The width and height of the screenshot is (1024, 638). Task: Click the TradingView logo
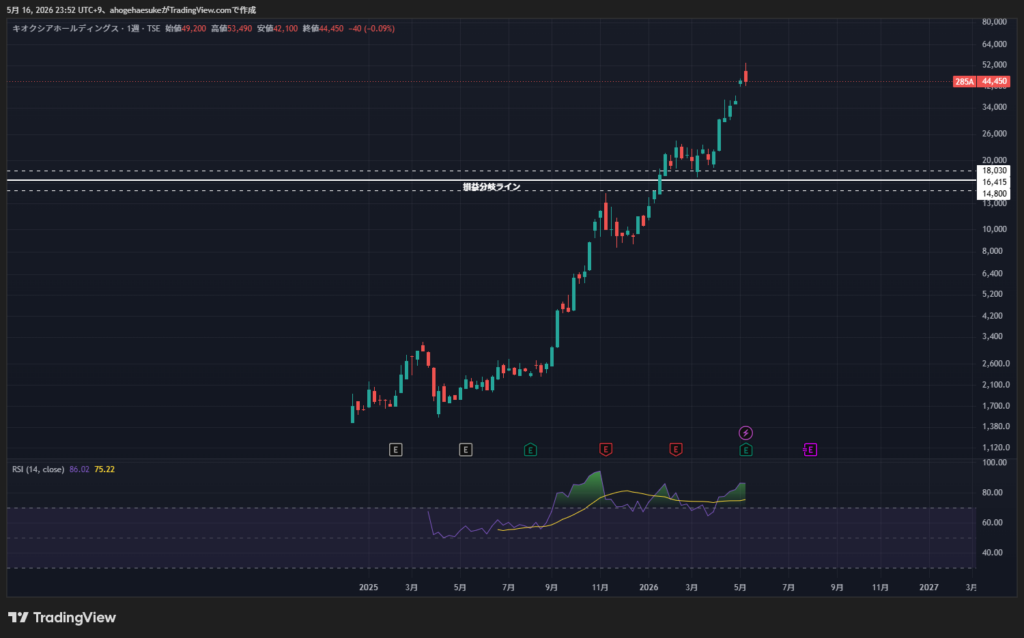pyautogui.click(x=62, y=617)
